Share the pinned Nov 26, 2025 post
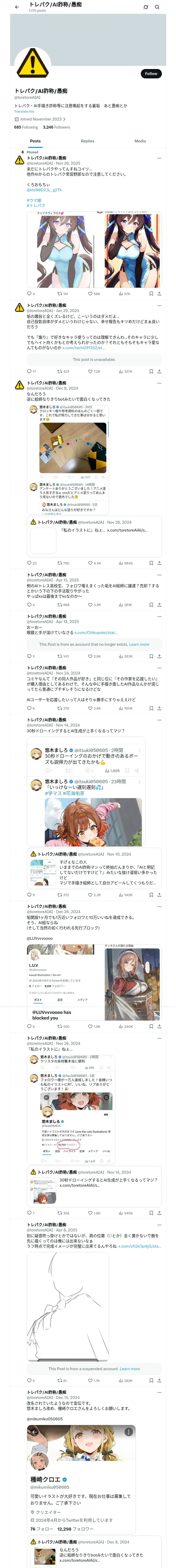176x1568 pixels. click(x=159, y=293)
